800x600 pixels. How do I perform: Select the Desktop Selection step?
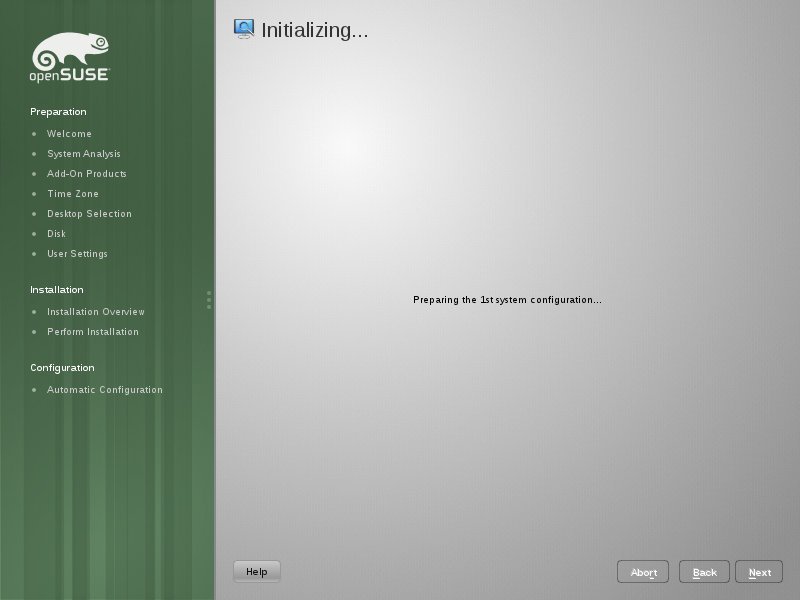[x=89, y=213]
